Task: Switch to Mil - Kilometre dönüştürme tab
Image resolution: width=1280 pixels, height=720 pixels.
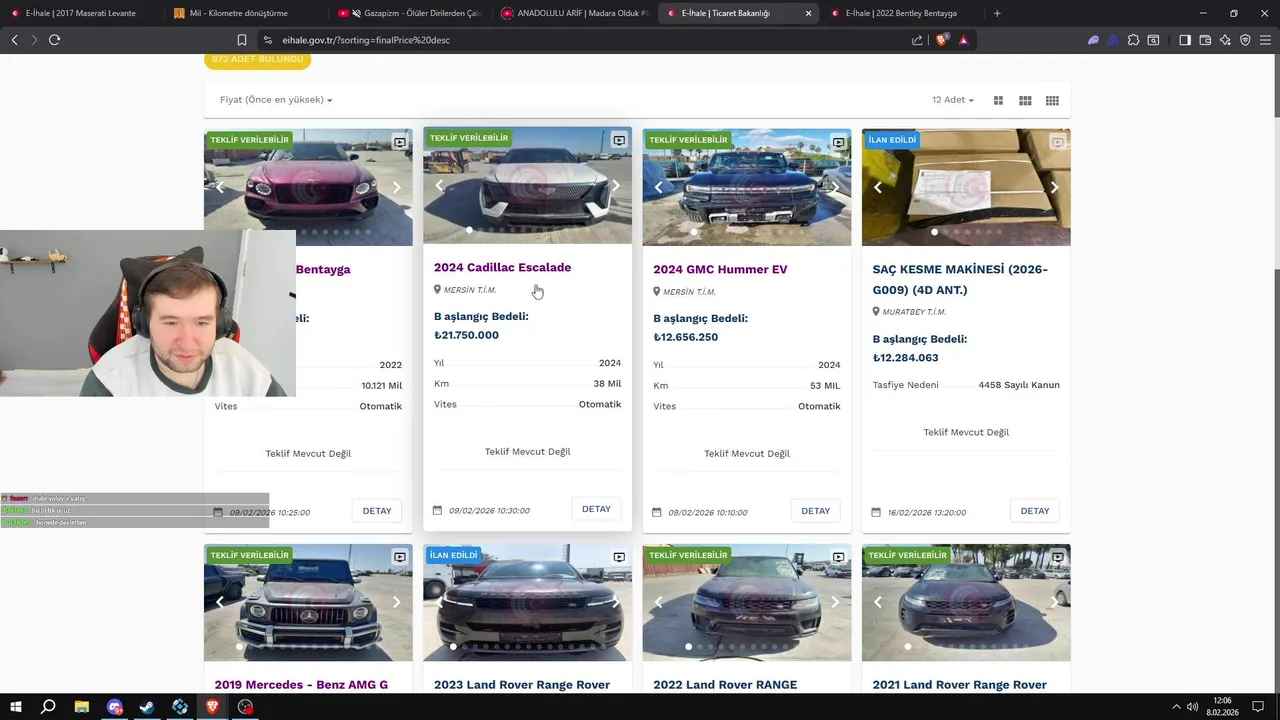Action: pyautogui.click(x=238, y=13)
